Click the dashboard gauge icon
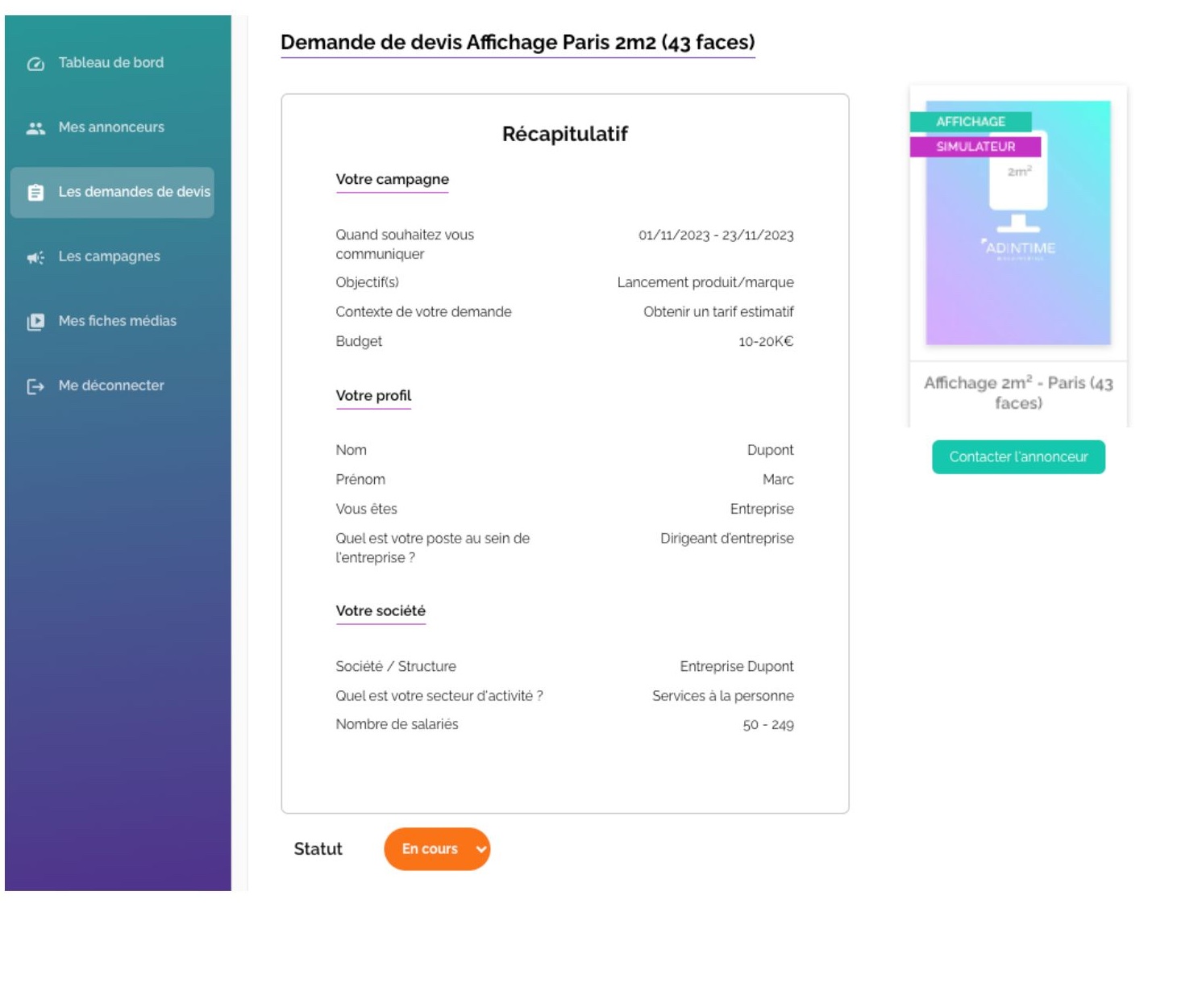This screenshot has height=1008, width=1202. coord(35,64)
